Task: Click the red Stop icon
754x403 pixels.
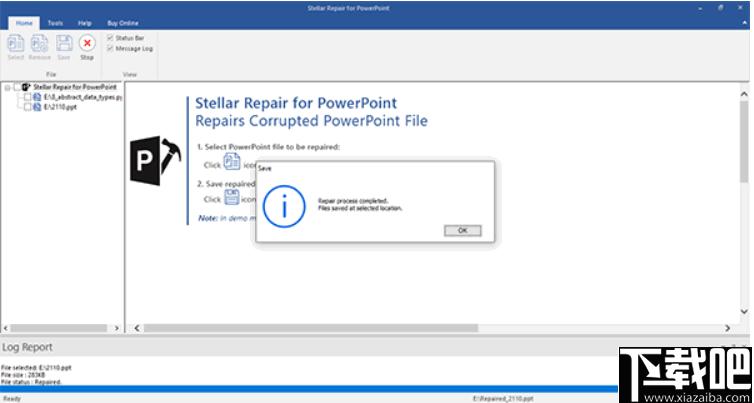Action: [x=87, y=43]
